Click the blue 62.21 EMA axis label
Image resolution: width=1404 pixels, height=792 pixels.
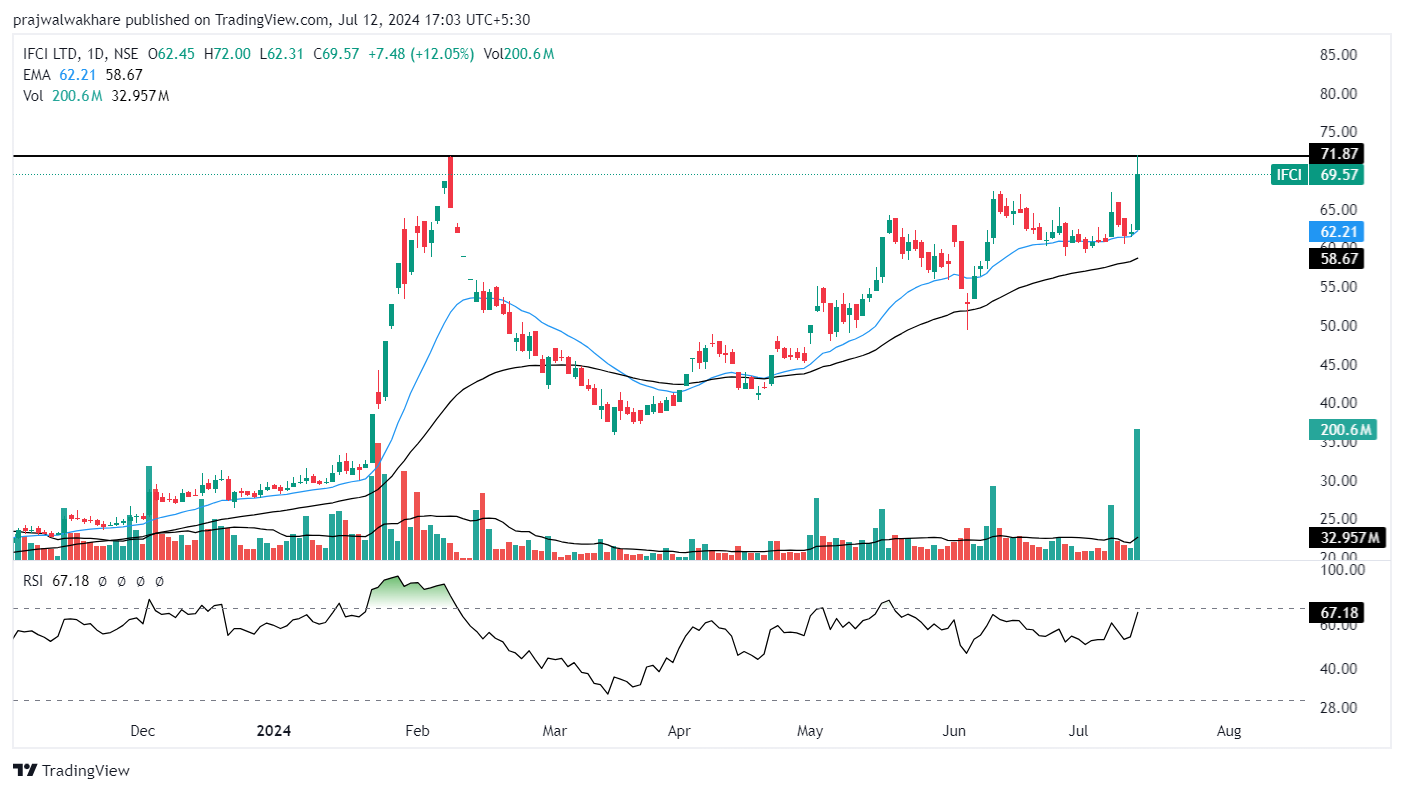click(x=1336, y=232)
